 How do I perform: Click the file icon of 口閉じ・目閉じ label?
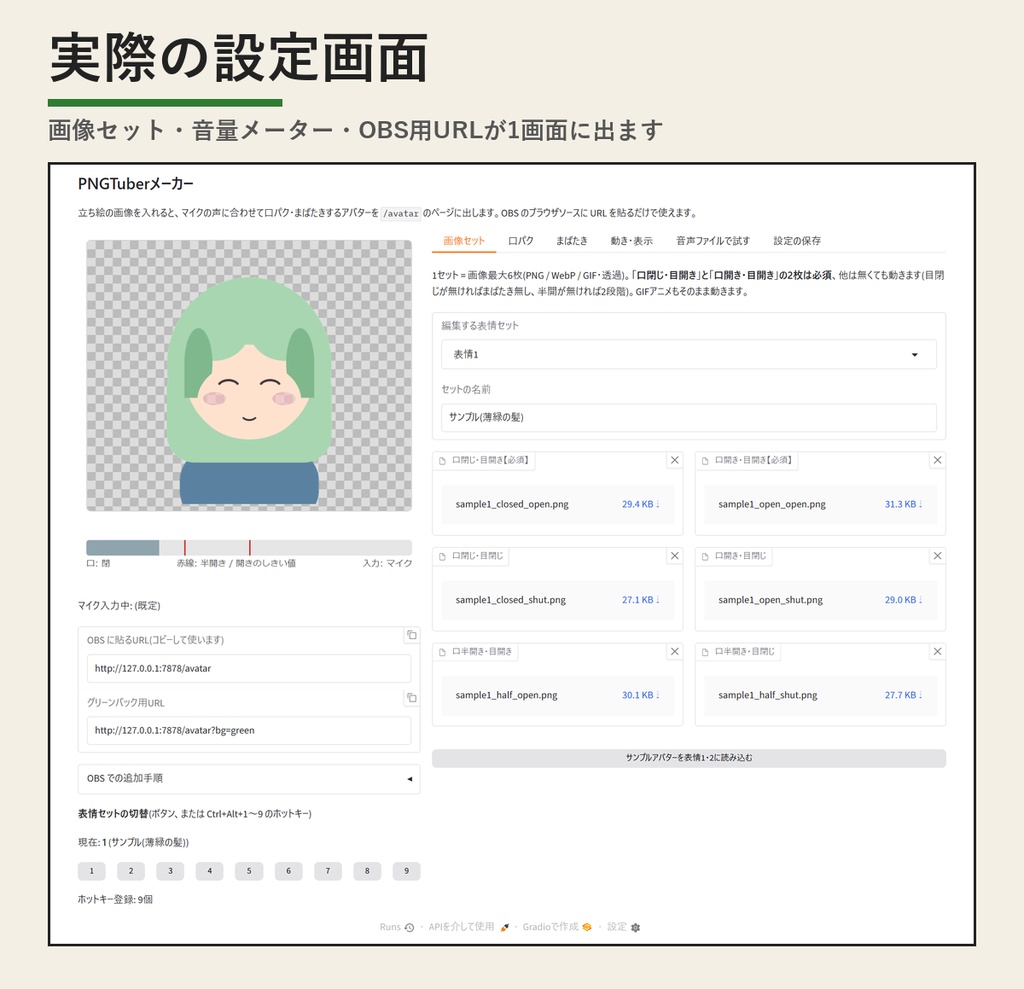pos(442,557)
